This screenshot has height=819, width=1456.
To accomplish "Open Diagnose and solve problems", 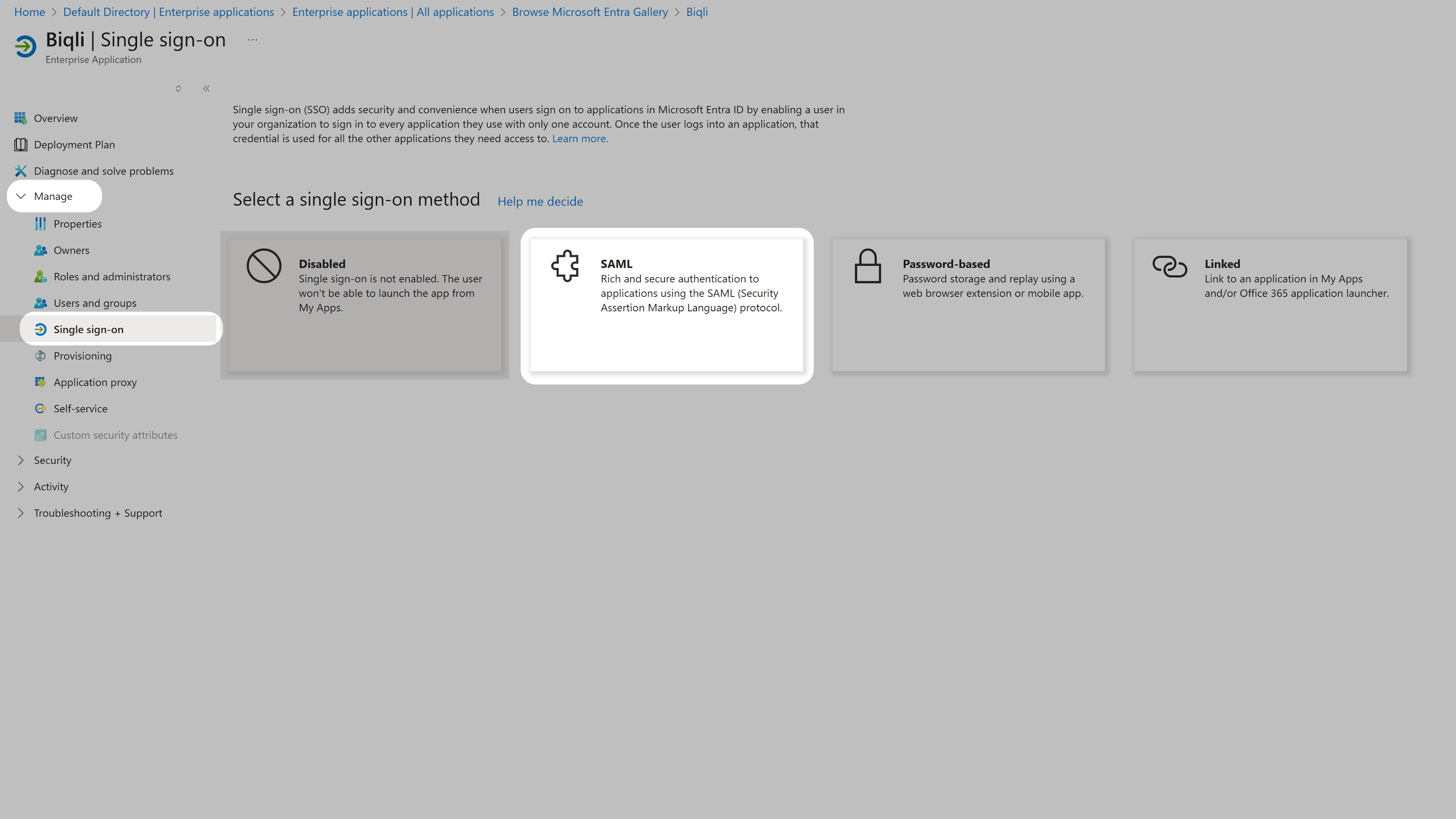I will (x=104, y=171).
